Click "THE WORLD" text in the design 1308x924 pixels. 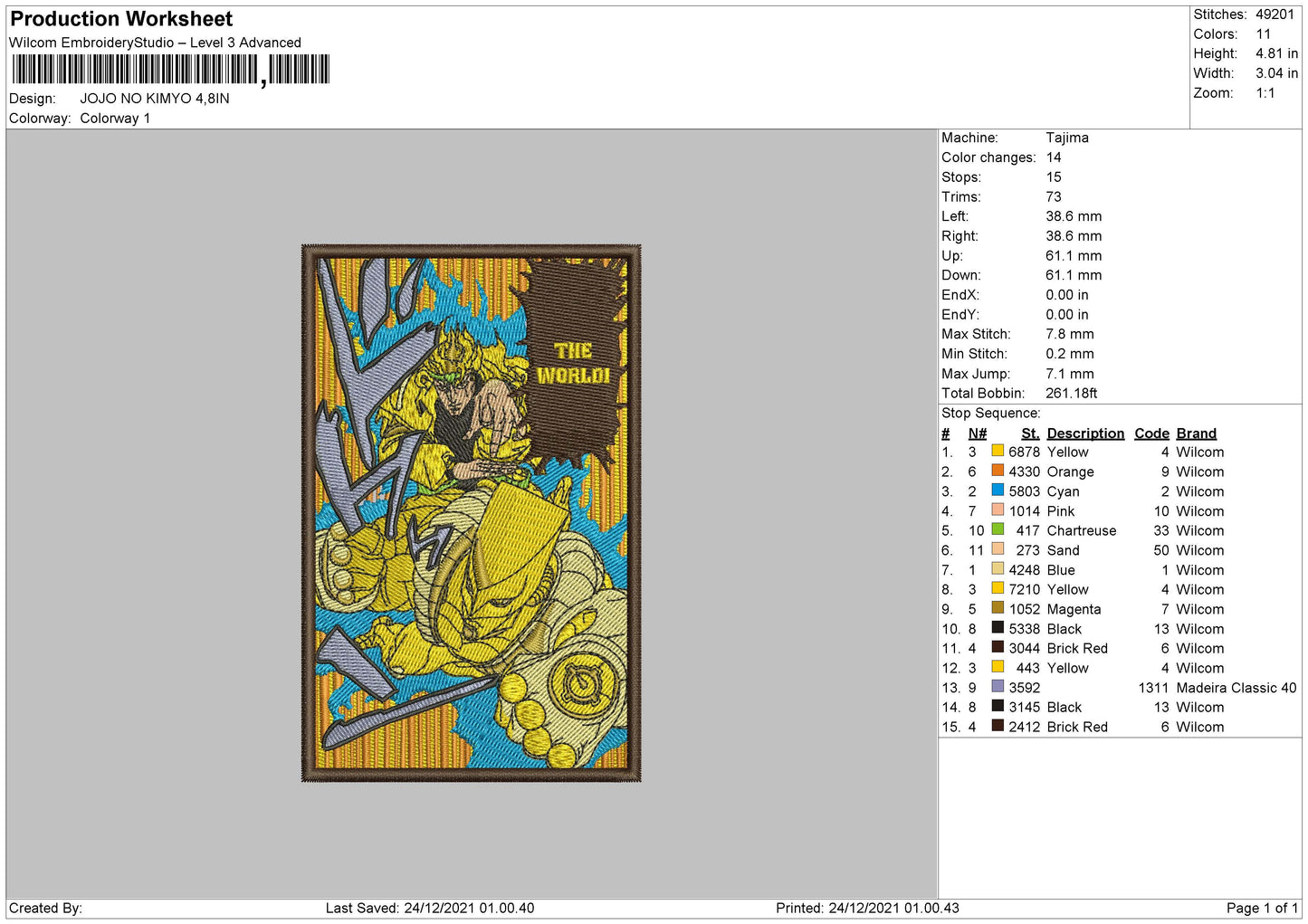click(573, 363)
